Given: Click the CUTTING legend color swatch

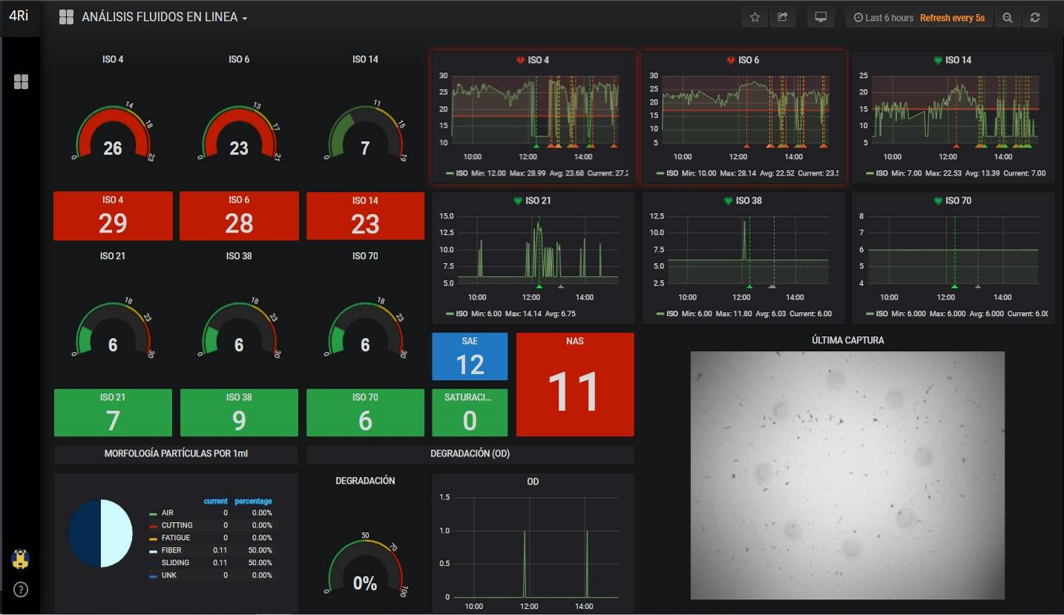Looking at the screenshot, I should (x=153, y=526).
